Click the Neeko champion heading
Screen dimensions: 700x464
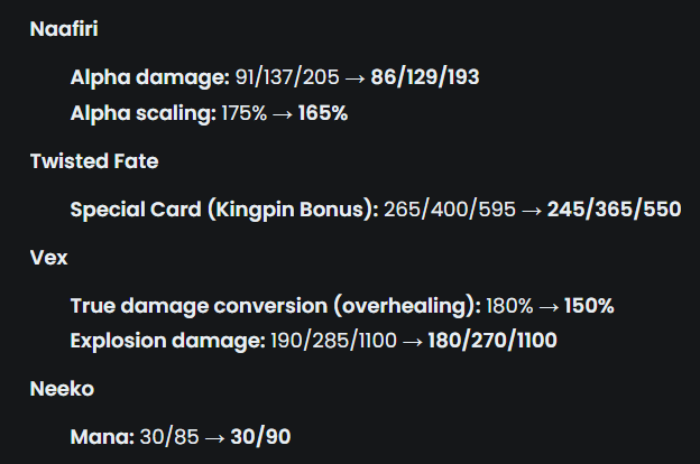click(62, 389)
